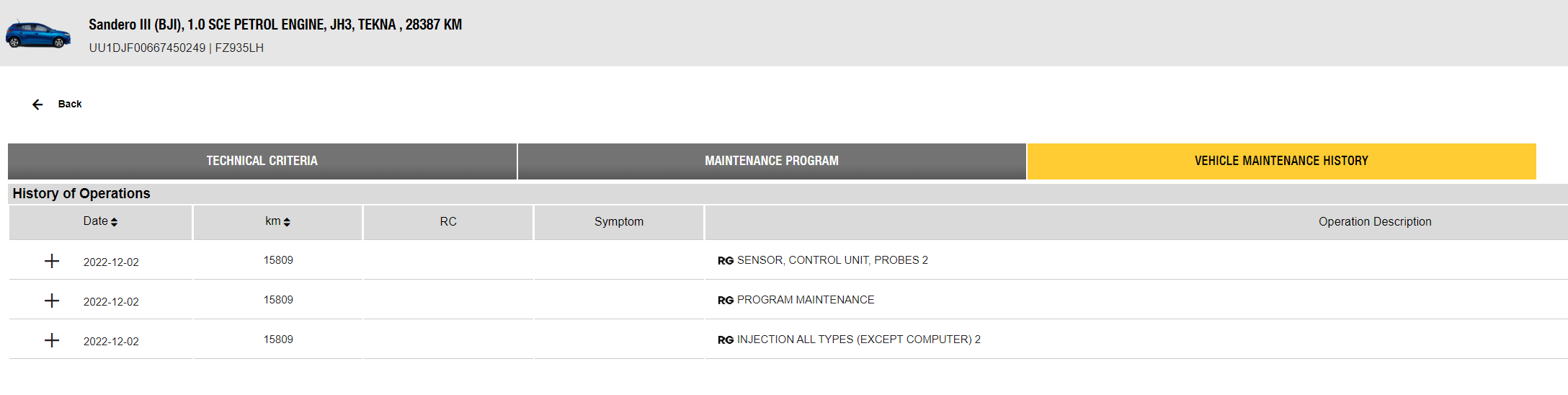
Task: Click the Symptom column header
Action: point(619,222)
